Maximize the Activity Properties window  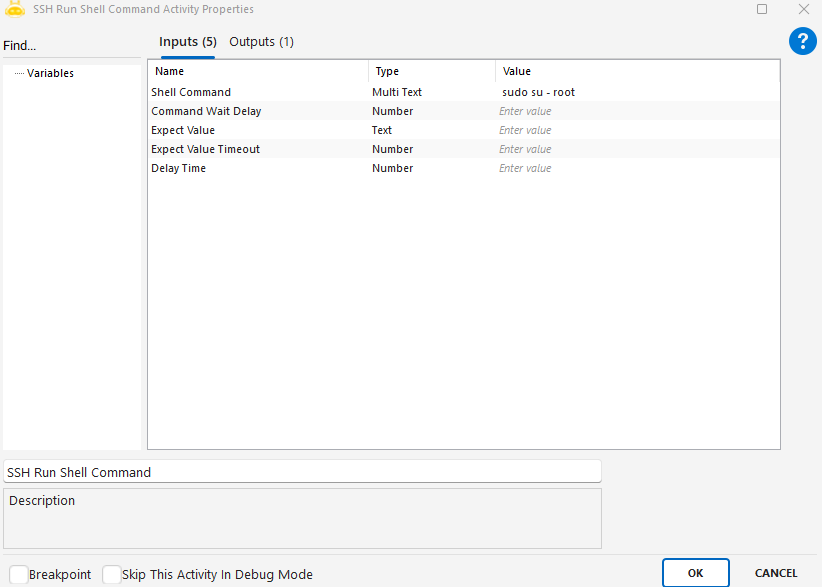[x=762, y=9]
